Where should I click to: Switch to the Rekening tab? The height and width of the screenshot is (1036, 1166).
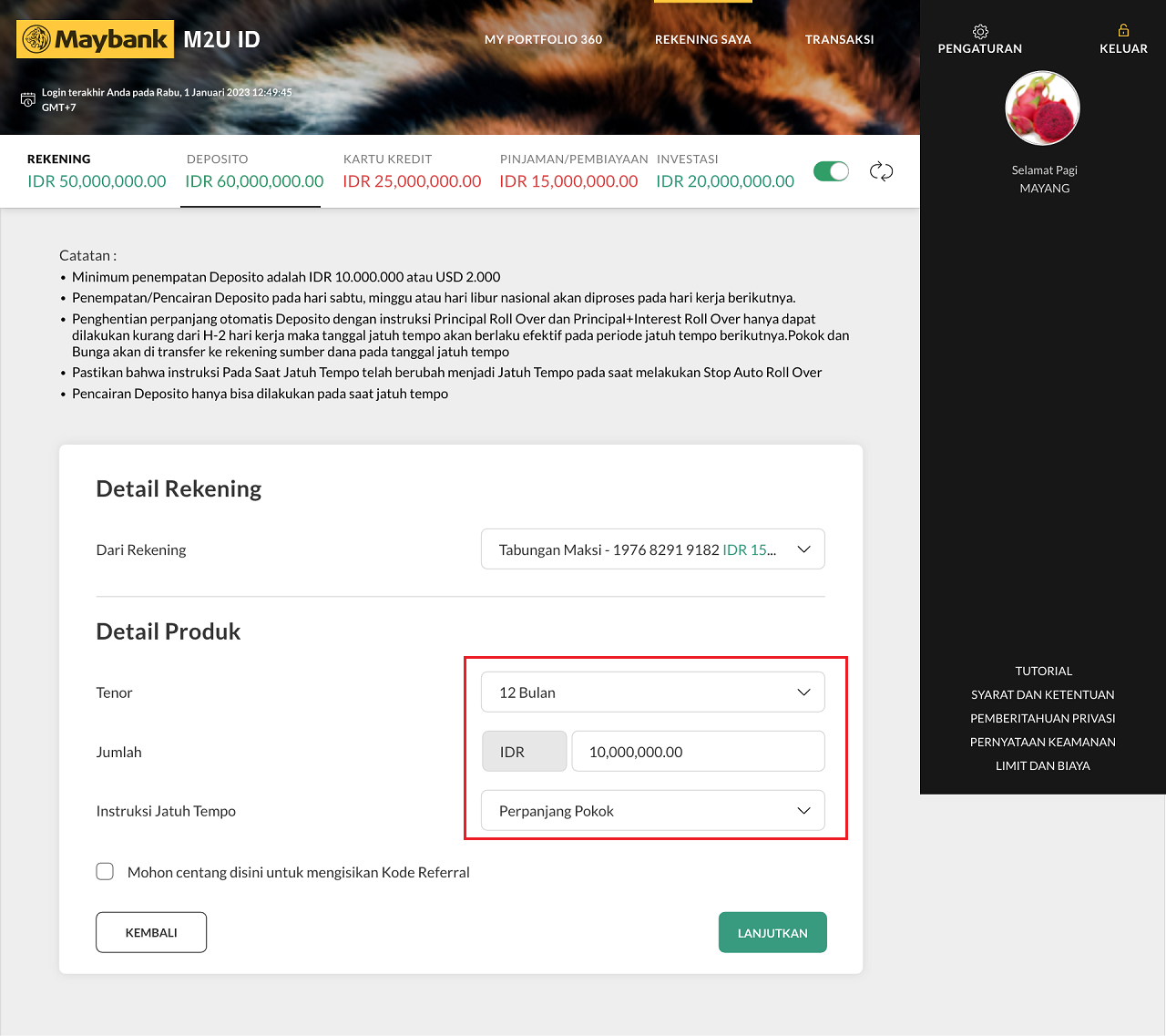pyautogui.click(x=97, y=170)
